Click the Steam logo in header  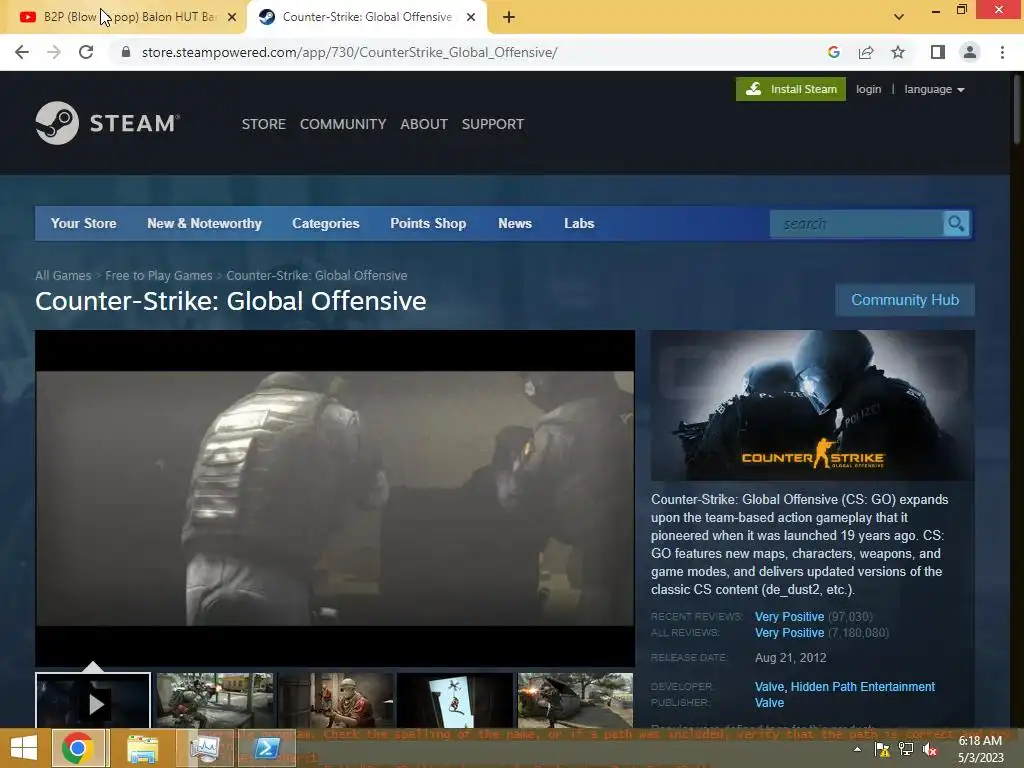[107, 123]
